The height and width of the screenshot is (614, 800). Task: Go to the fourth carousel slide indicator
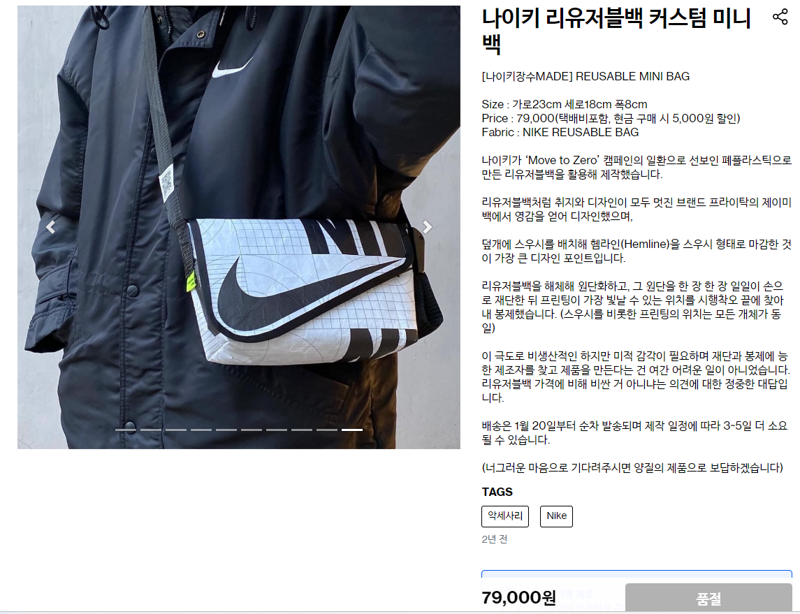(201, 430)
